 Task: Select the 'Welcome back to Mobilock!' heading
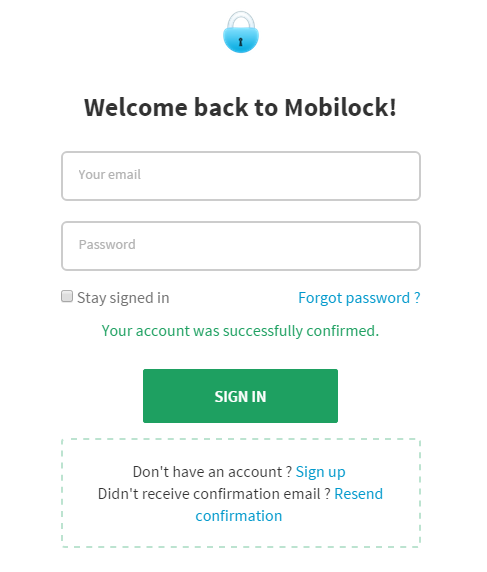(240, 108)
